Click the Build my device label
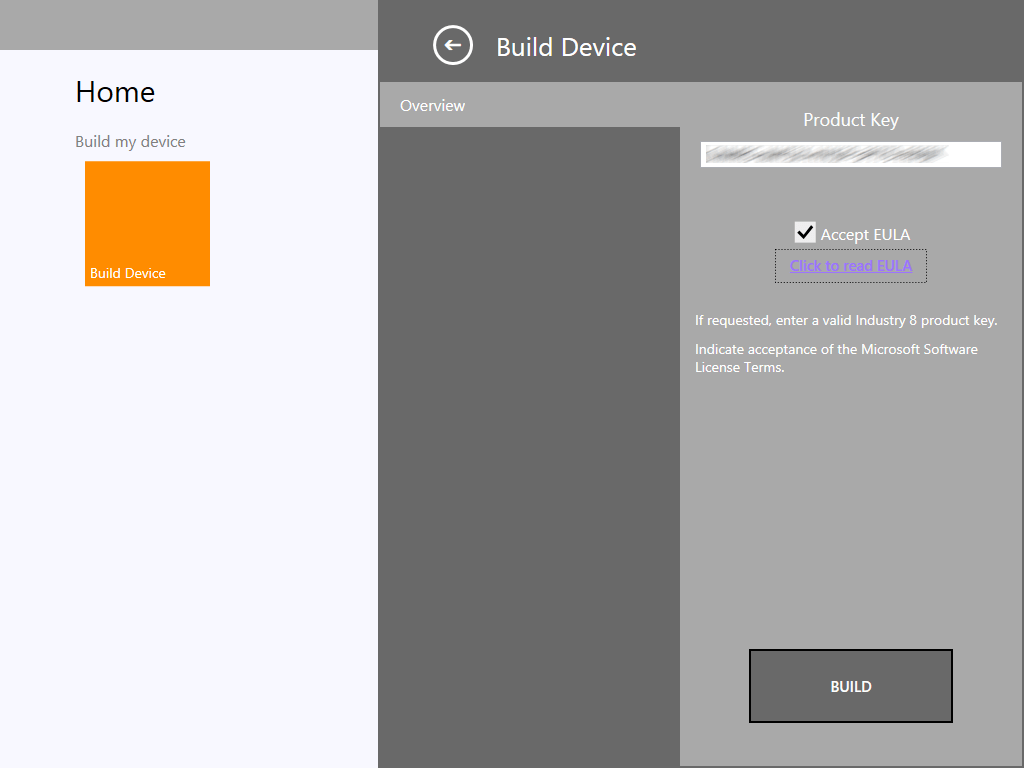Image resolution: width=1024 pixels, height=768 pixels. click(130, 142)
